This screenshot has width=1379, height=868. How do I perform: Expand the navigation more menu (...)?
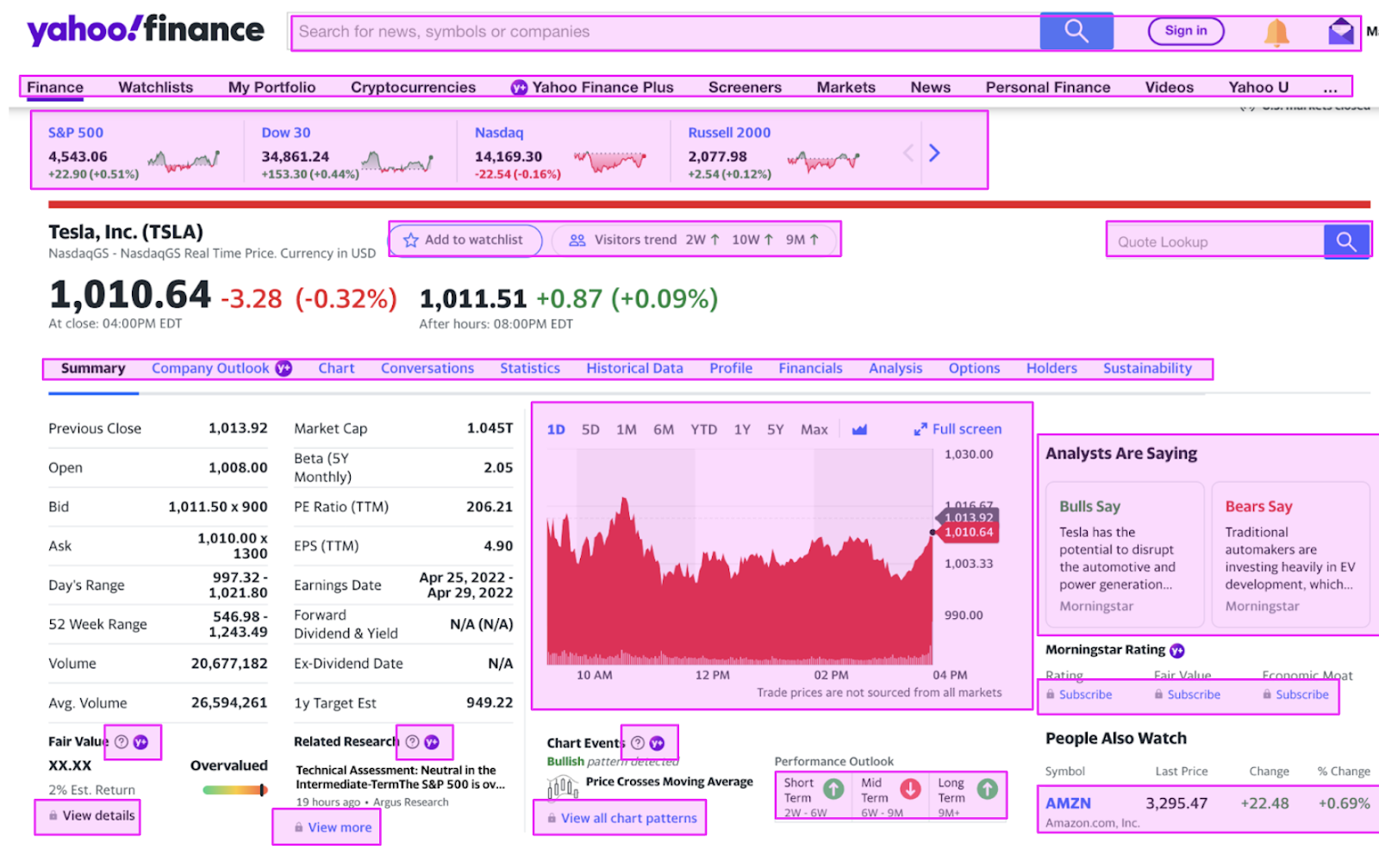click(1331, 87)
